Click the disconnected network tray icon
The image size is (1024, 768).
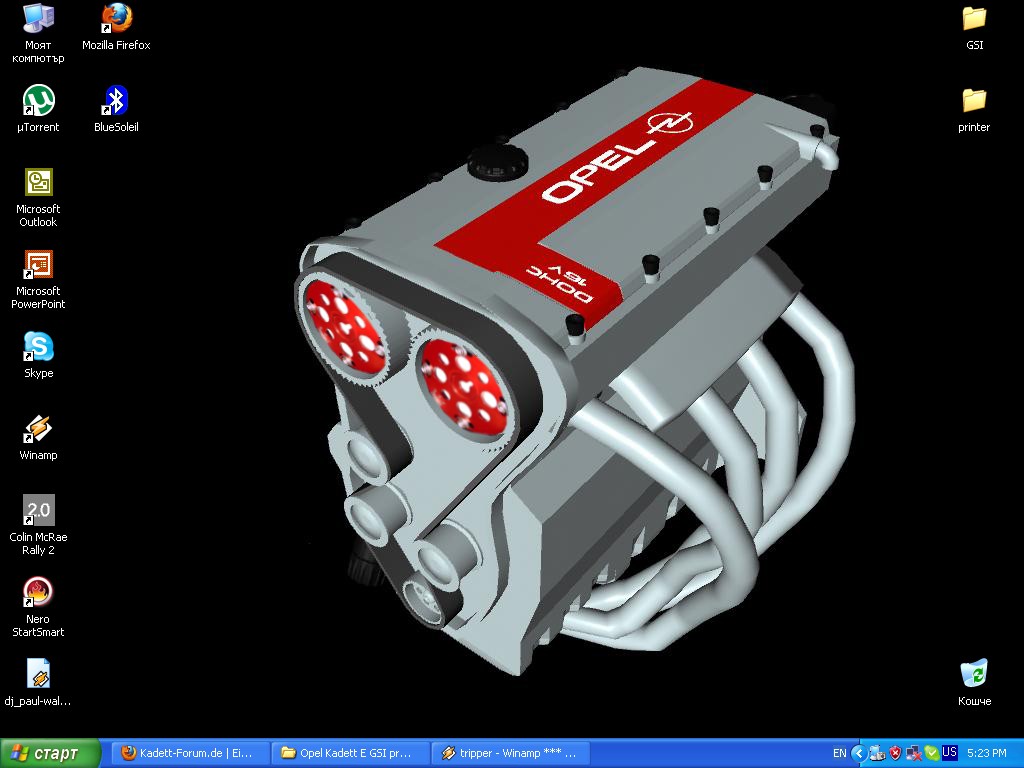(914, 753)
